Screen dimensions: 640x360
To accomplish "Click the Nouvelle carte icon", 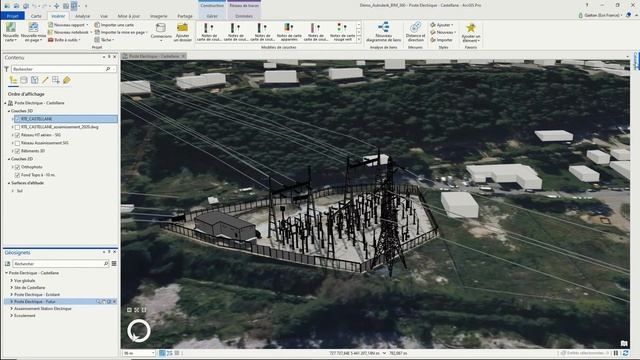I will [x=11, y=28].
